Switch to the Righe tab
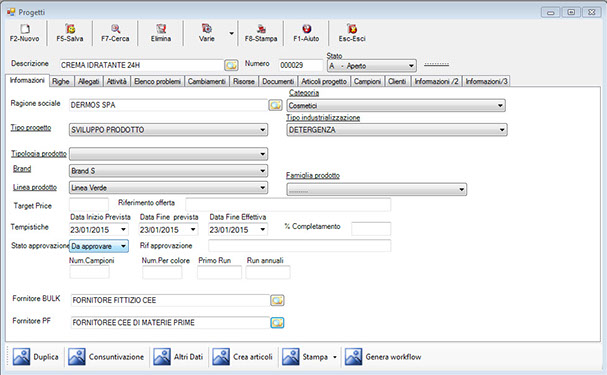The image size is (607, 375). [61, 81]
